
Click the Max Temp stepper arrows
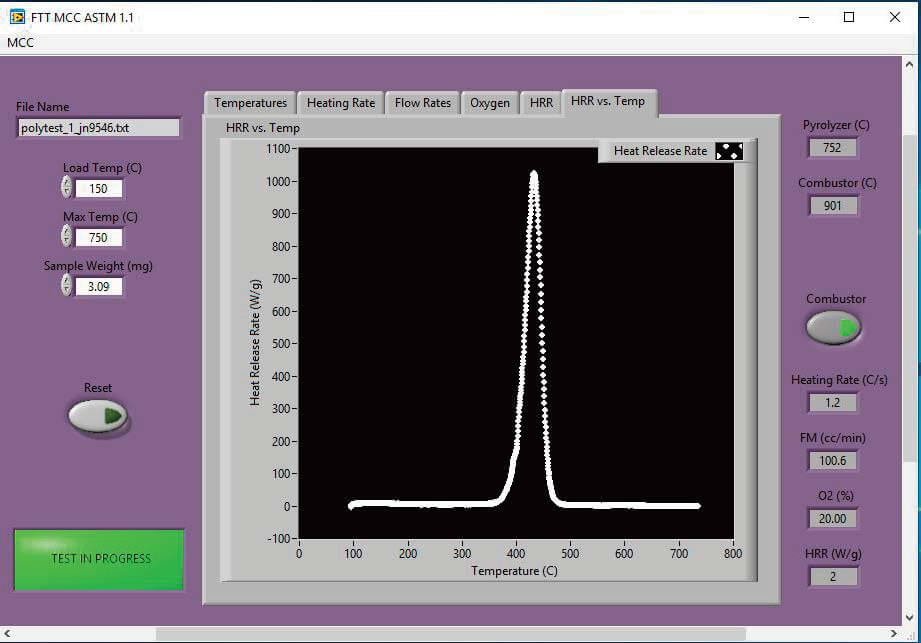tap(66, 237)
